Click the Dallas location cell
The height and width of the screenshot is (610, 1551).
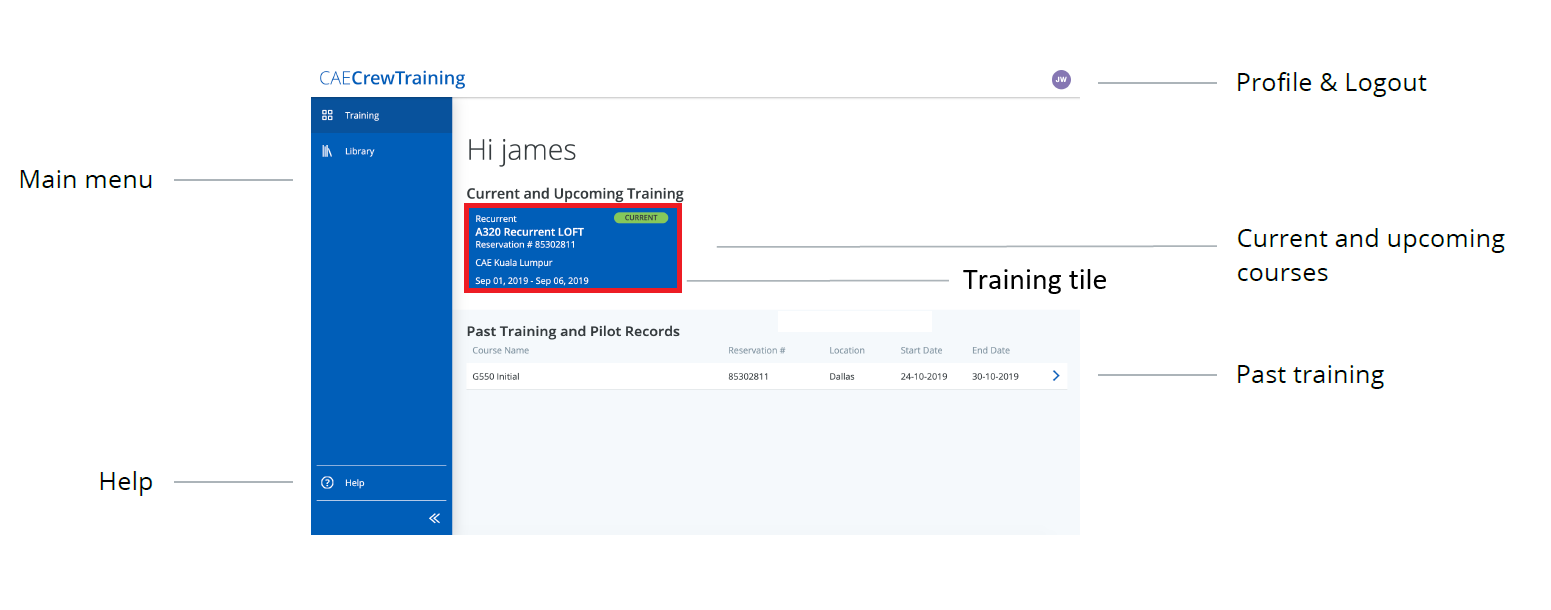[841, 377]
